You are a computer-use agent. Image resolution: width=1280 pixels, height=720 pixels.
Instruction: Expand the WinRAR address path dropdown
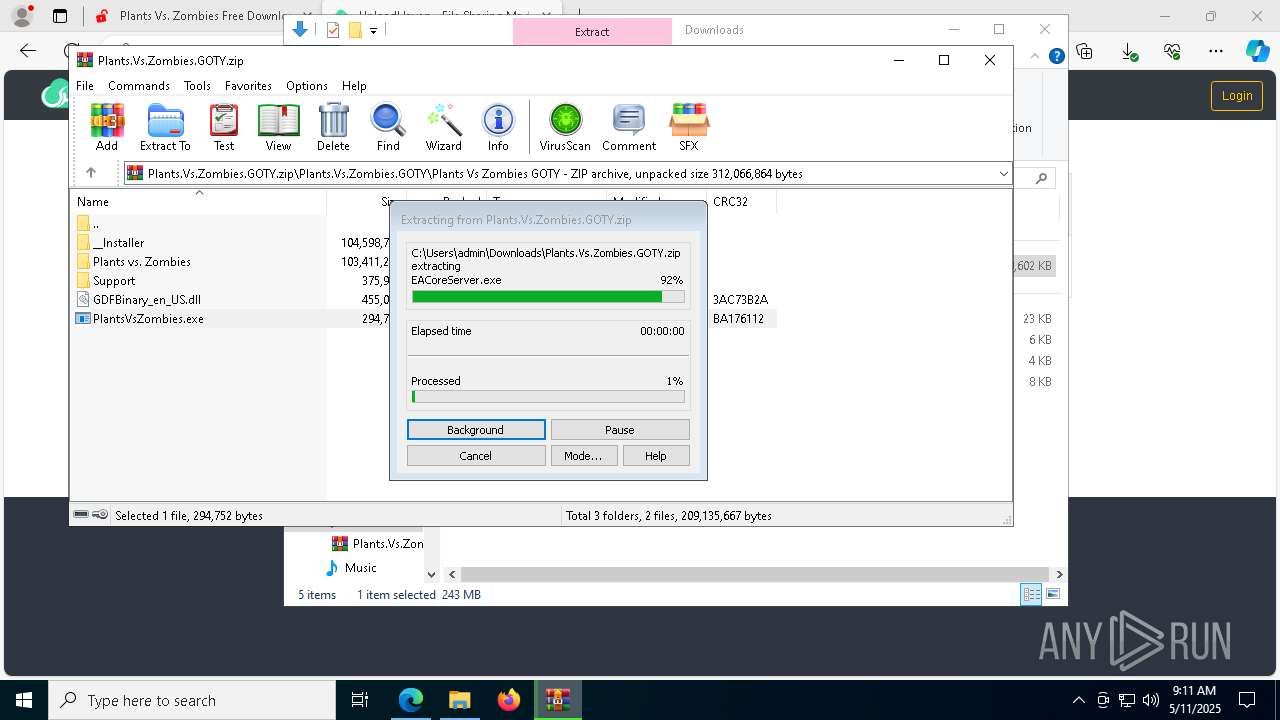pyautogui.click(x=1003, y=173)
